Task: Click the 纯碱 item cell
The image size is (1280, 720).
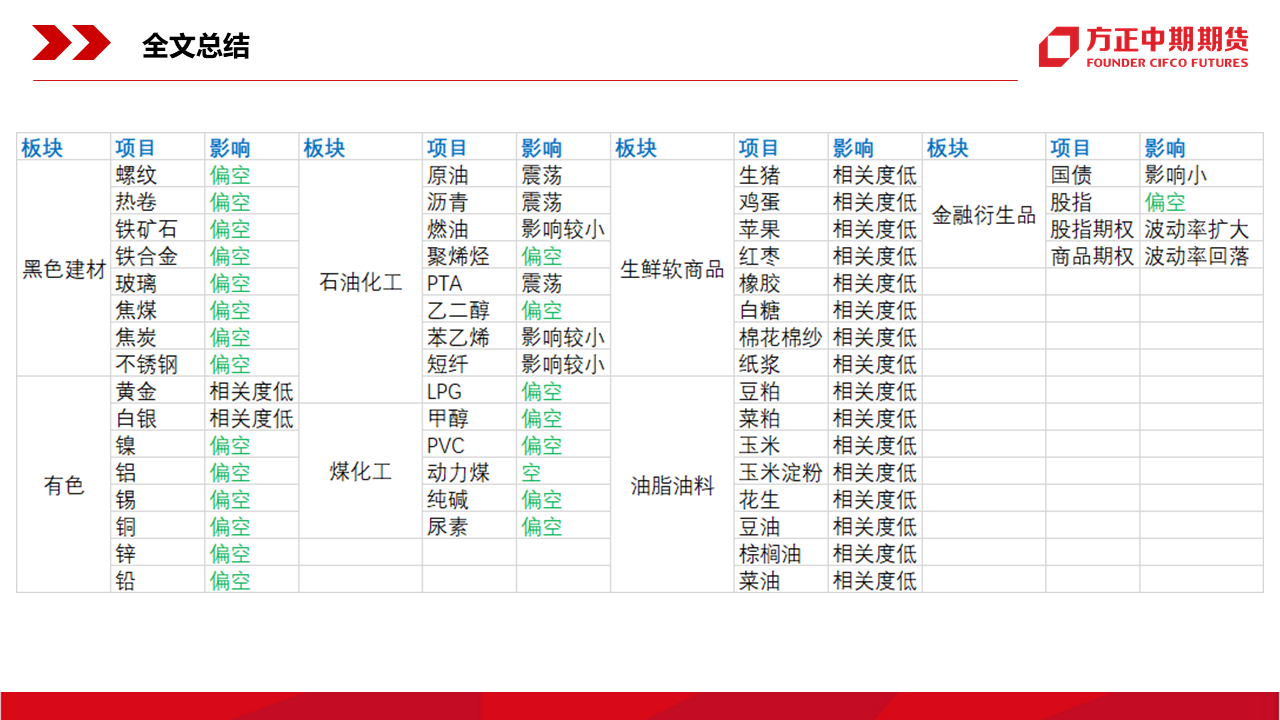Action: 469,499
